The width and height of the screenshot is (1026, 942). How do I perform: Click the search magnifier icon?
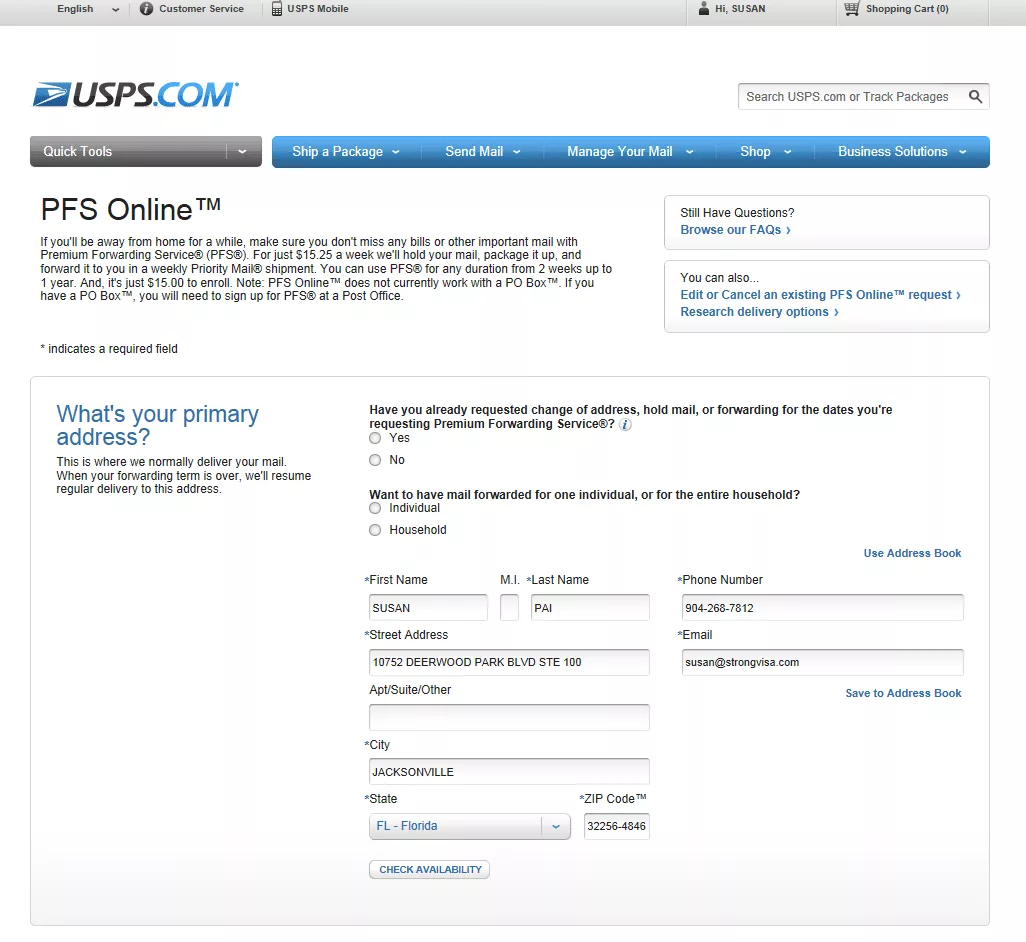tap(975, 96)
